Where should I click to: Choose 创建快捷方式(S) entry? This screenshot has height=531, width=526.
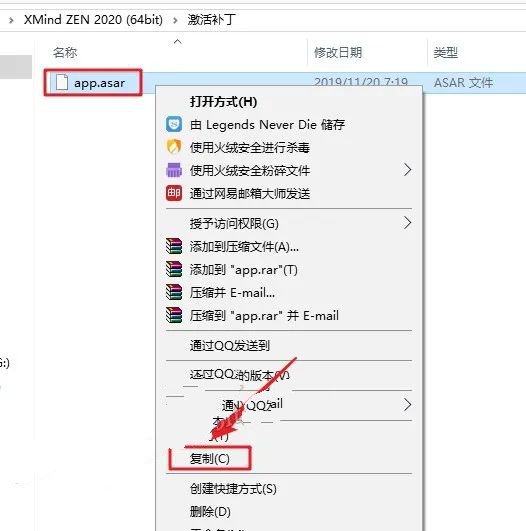tap(233, 489)
